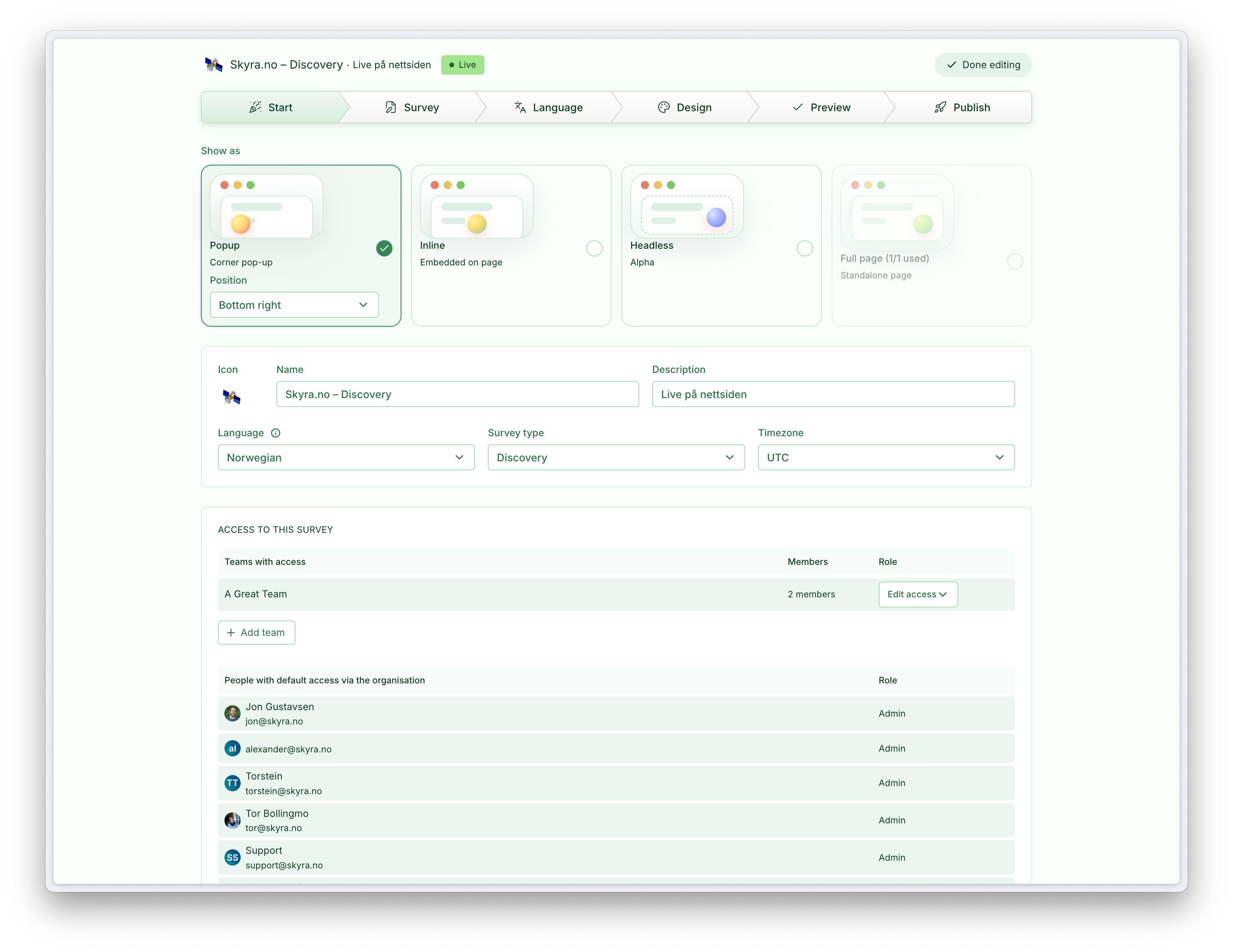Screen dimensions: 1233x952
Task: Open the Survey type dropdown showing Discovery
Action: pyautogui.click(x=616, y=457)
